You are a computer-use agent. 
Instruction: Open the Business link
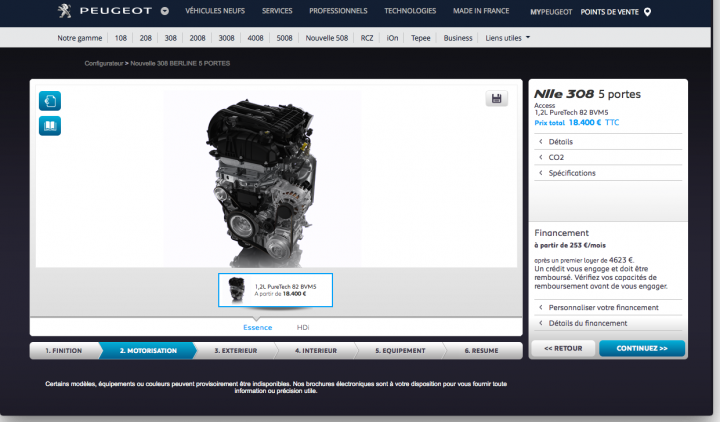[x=458, y=38]
